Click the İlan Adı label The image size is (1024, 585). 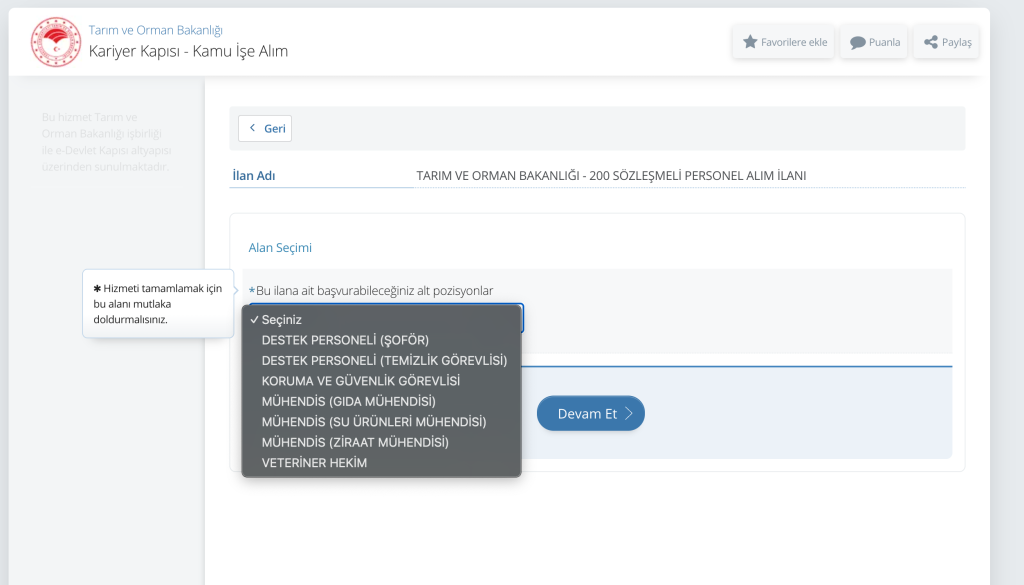coord(254,176)
